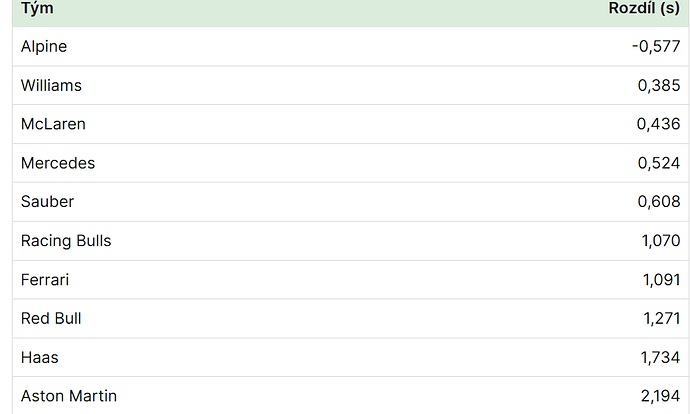Select the Haas team cell
The height and width of the screenshot is (414, 690).
(x=40, y=358)
